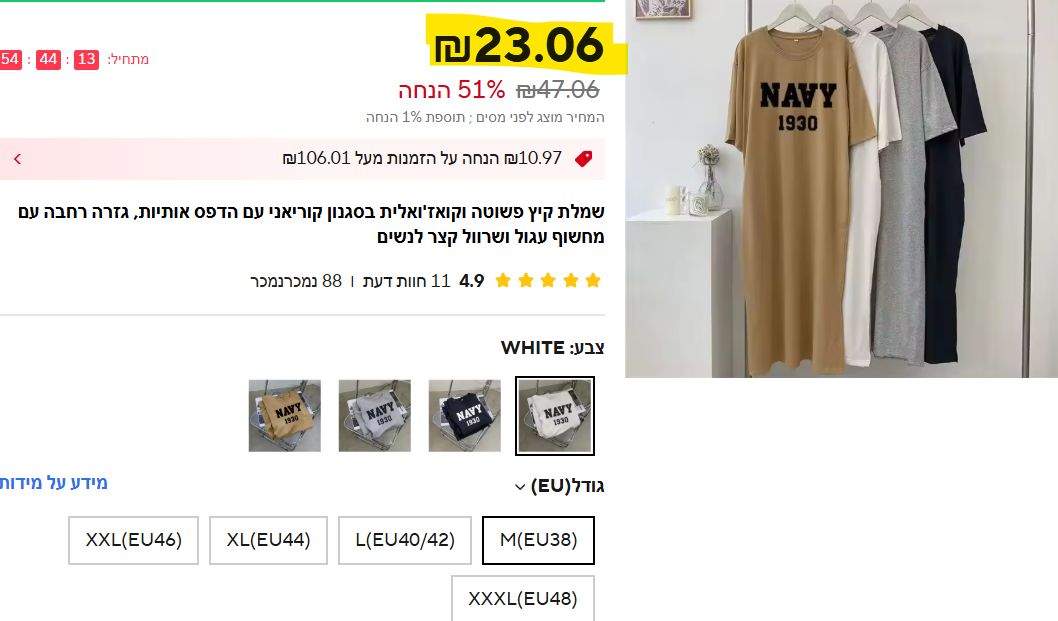Click the highlighted ₪23.06 price
The height and width of the screenshot is (621, 1058).
point(519,45)
